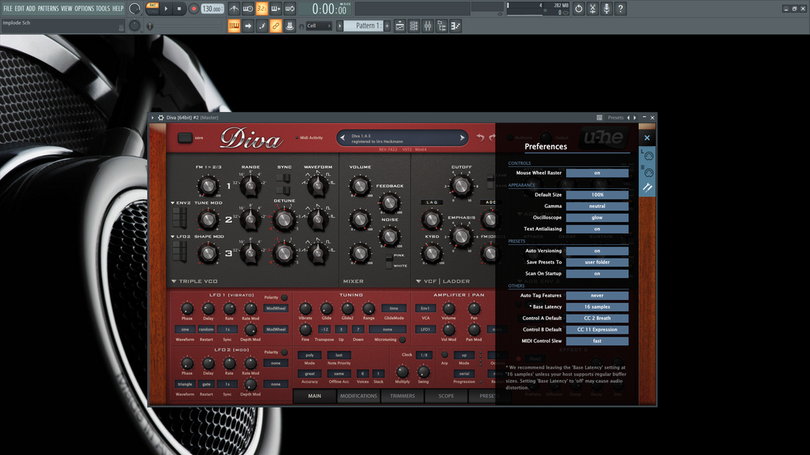810x455 pixels.
Task: Click Auto Tag Features never button
Action: [597, 295]
